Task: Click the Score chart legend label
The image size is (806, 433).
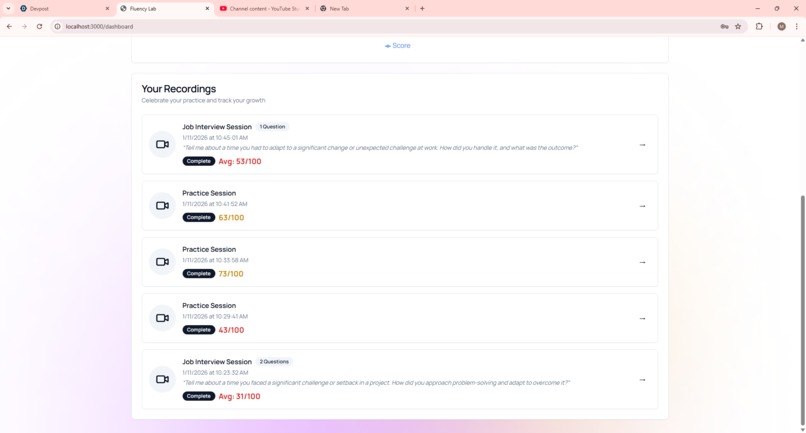Action: coord(398,46)
